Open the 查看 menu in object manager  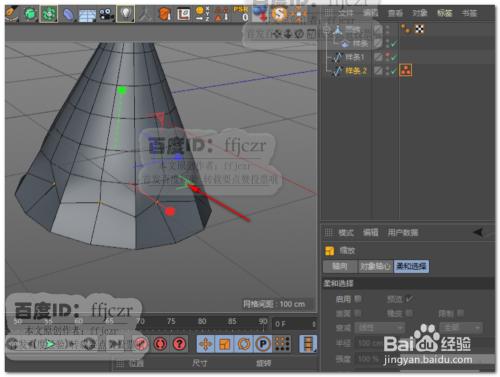click(x=395, y=13)
